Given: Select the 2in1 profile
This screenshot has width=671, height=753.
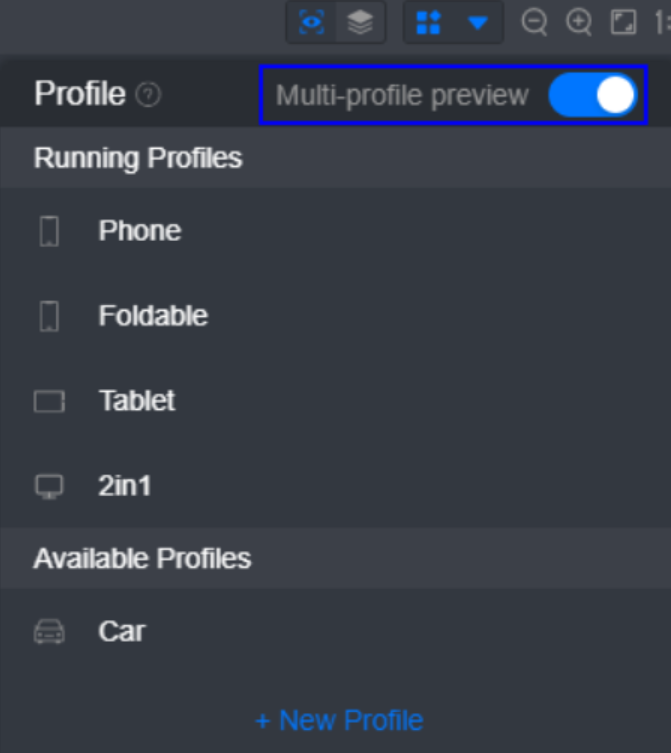Looking at the screenshot, I should click(x=125, y=486).
